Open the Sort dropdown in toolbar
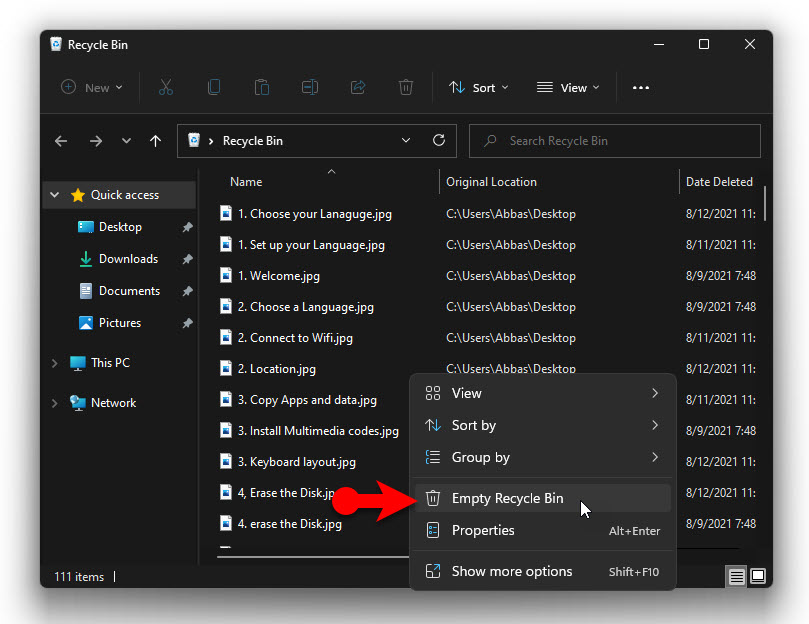This screenshot has width=809, height=624. coord(479,88)
